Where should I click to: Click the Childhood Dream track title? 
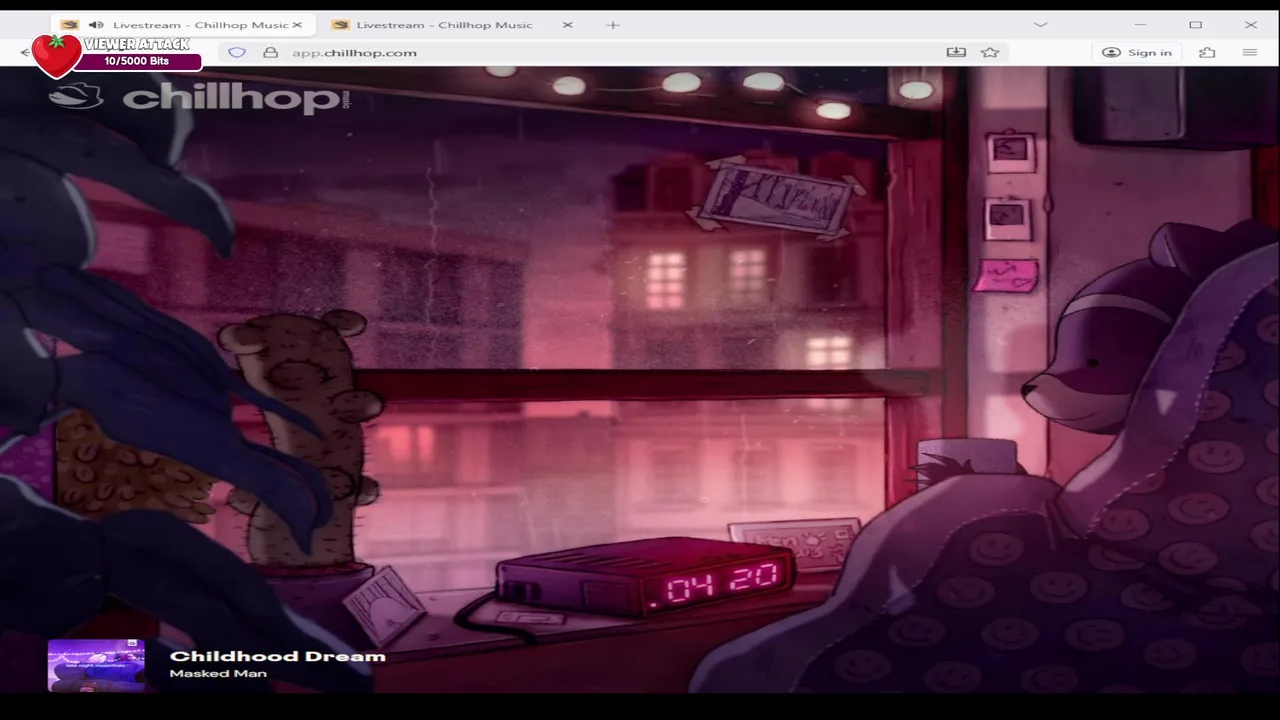click(x=277, y=656)
